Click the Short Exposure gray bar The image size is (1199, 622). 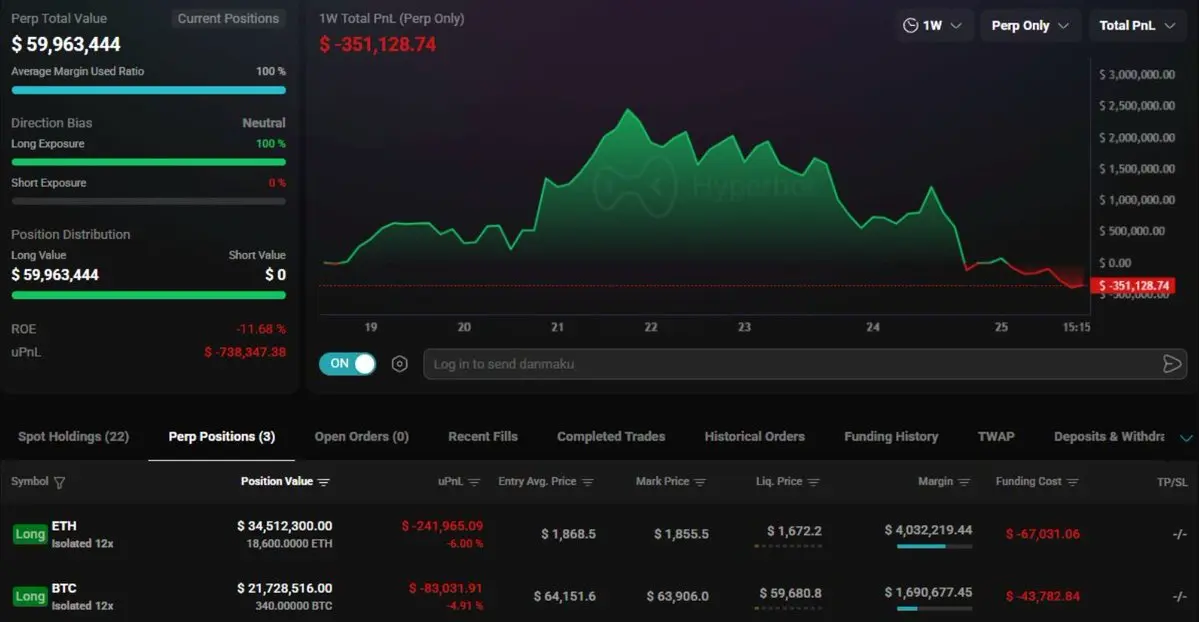coord(148,201)
